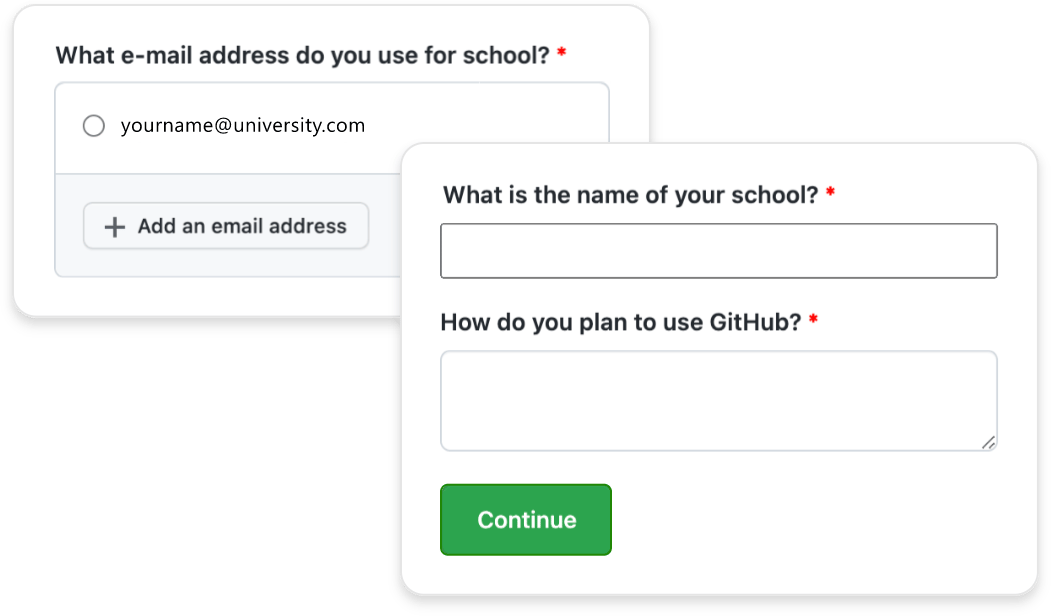Click the yourname@university.com email text
The image size is (1052, 616).
pyautogui.click(x=243, y=126)
